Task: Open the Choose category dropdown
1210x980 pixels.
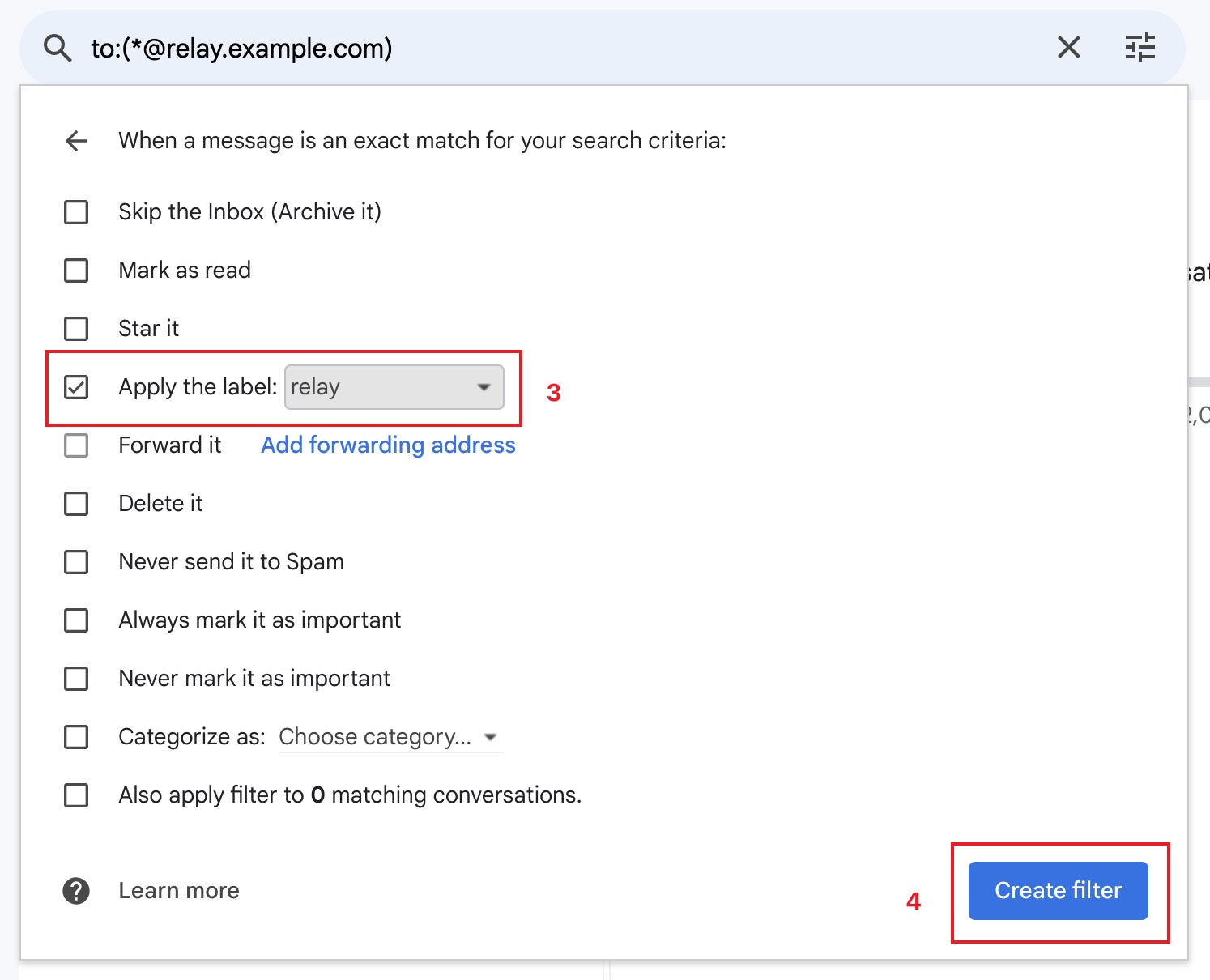Action: [390, 737]
